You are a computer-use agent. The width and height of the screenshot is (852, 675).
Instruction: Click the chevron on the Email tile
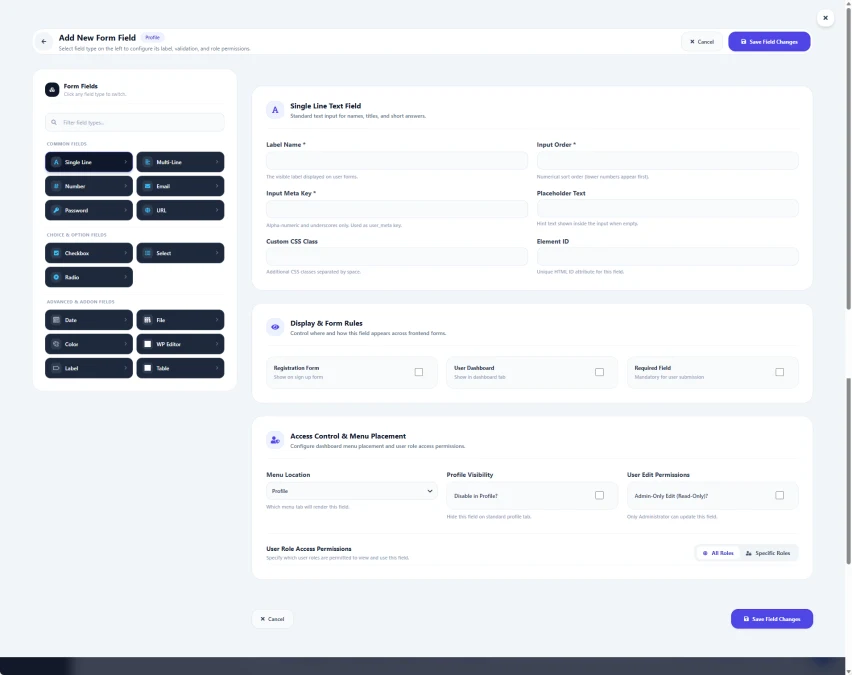click(217, 186)
